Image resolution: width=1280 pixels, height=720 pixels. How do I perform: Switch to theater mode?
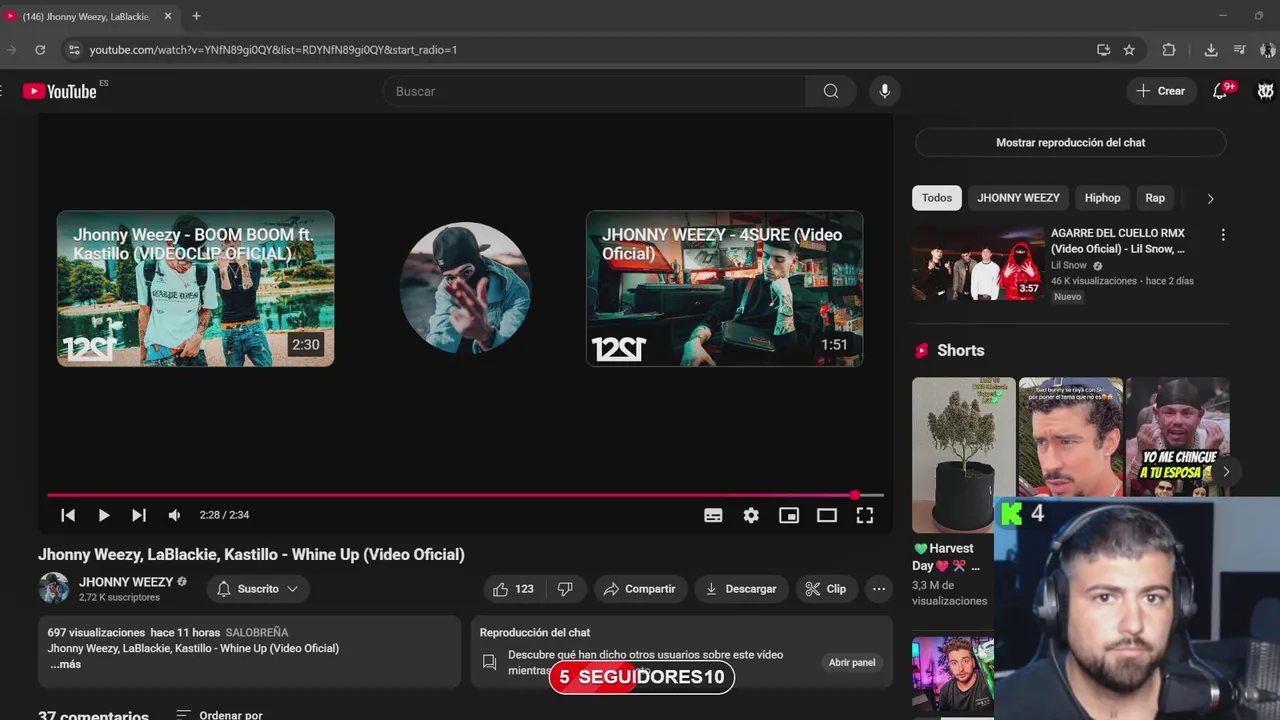[x=827, y=515]
